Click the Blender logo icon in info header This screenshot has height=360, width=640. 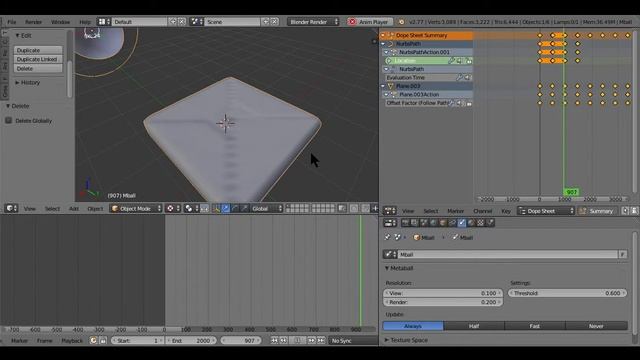point(401,22)
